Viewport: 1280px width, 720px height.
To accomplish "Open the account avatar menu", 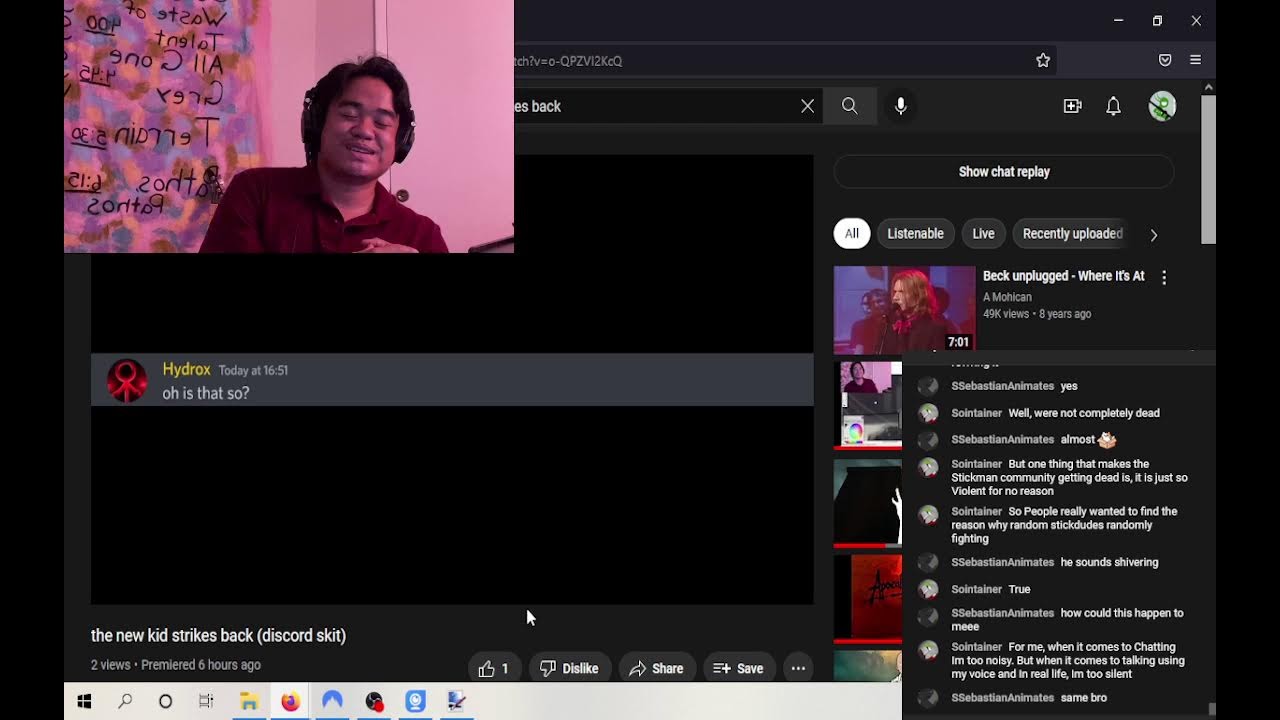I will 1162,106.
